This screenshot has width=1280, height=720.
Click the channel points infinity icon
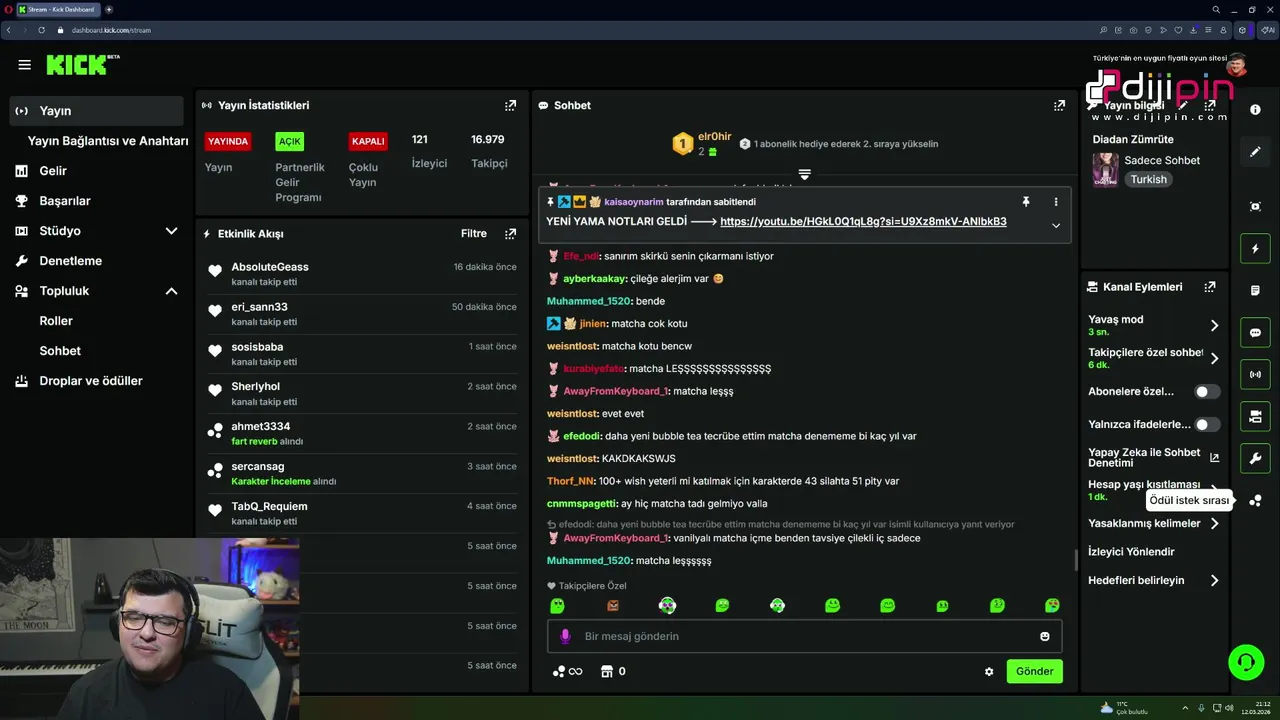click(x=568, y=672)
